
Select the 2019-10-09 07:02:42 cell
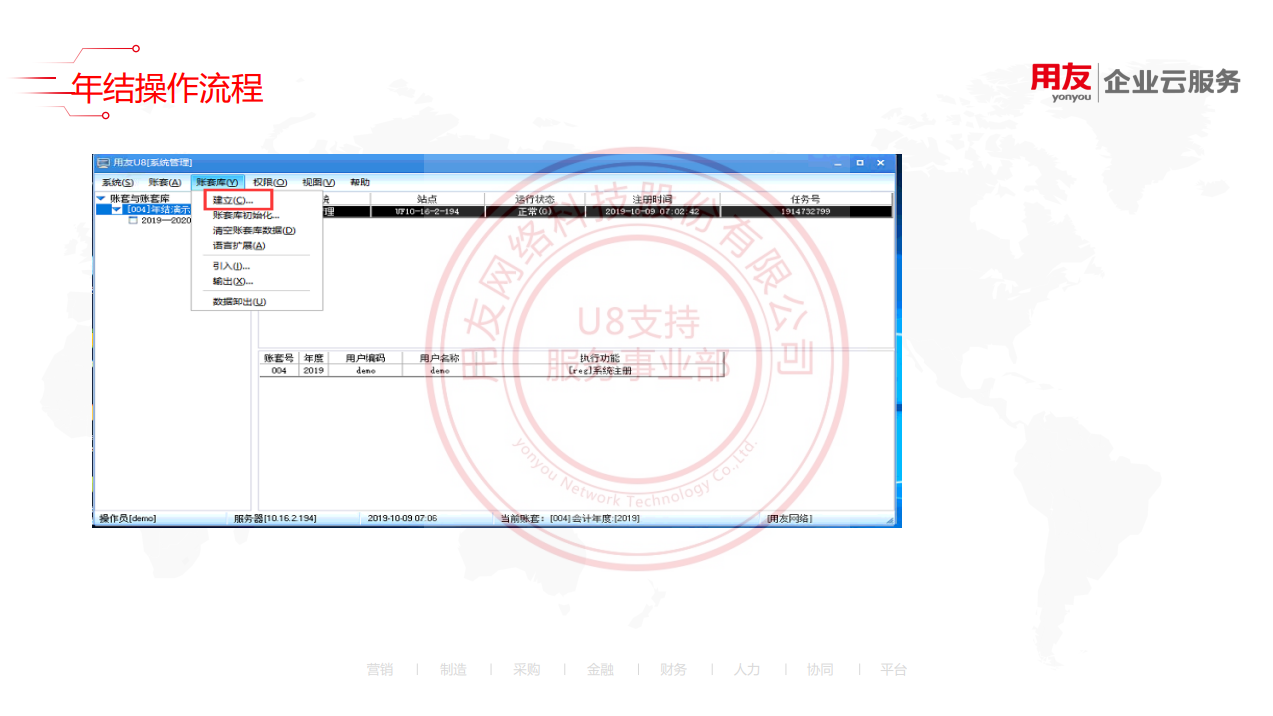652,211
